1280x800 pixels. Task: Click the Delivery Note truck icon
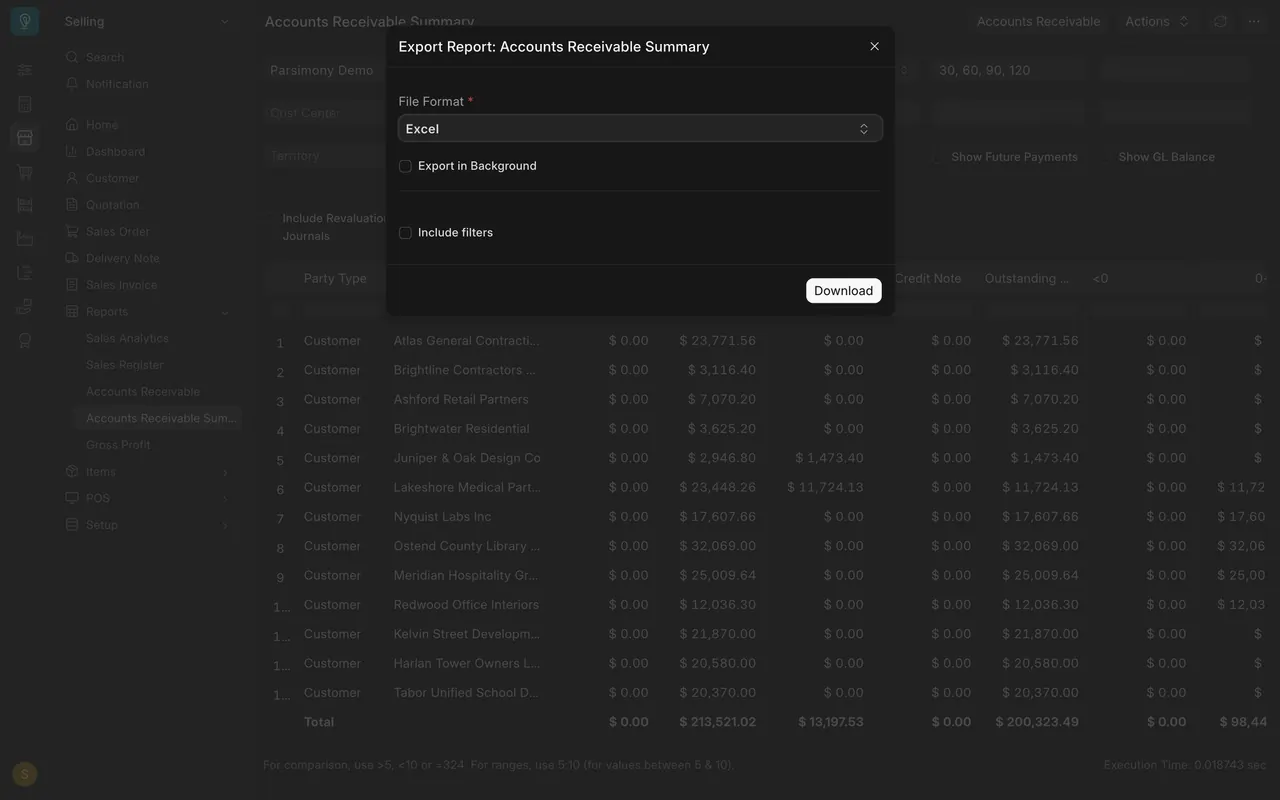(x=72, y=258)
